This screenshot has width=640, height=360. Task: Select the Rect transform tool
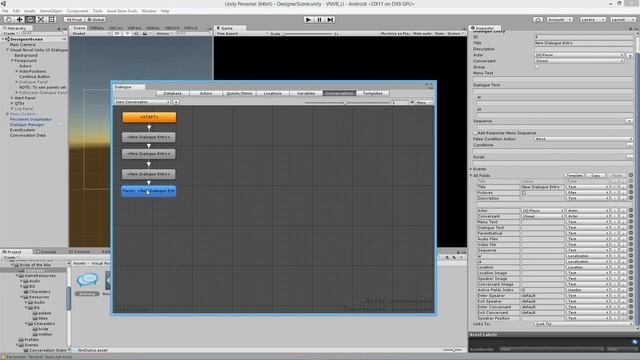52,19
